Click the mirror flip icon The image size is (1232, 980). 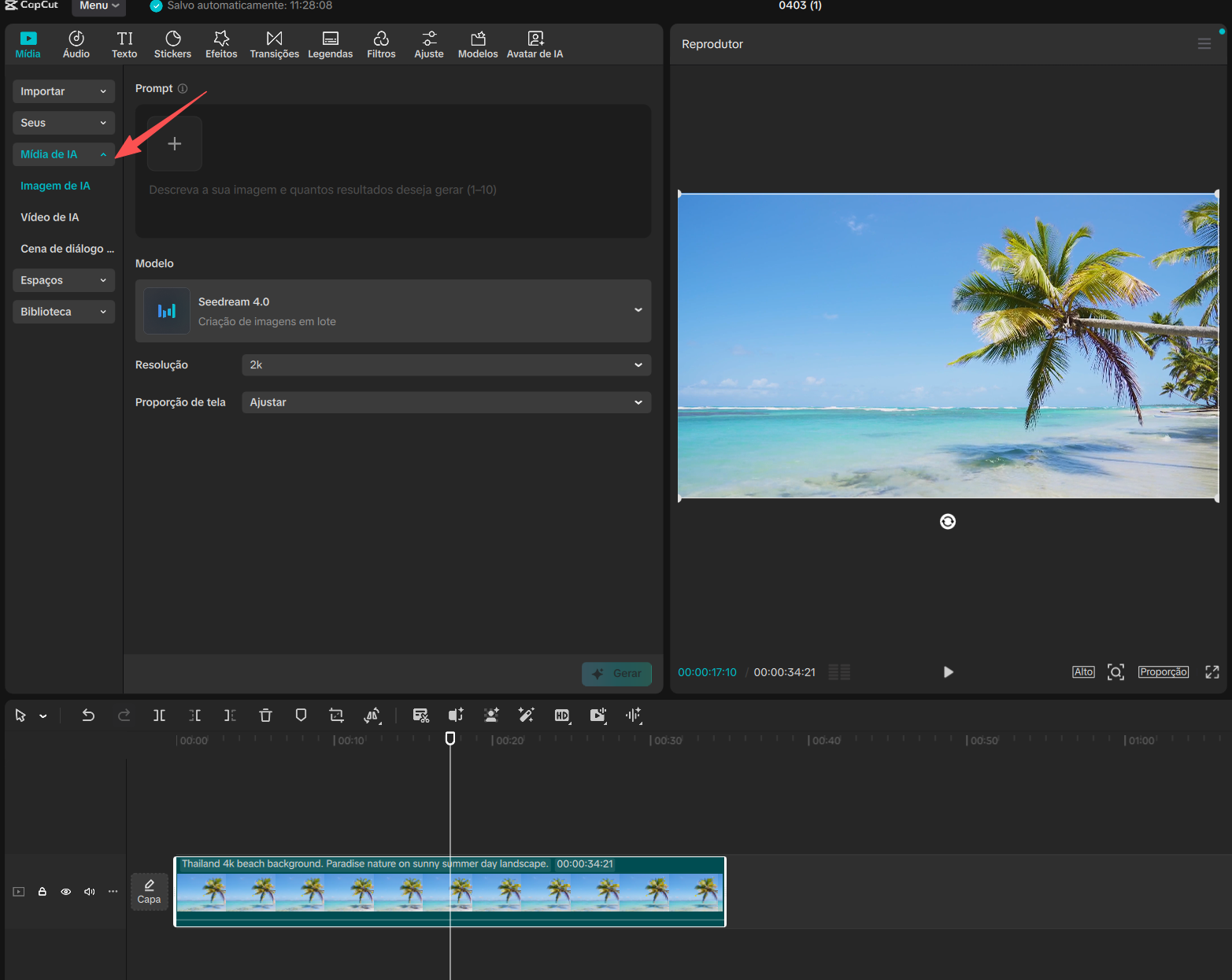372,716
